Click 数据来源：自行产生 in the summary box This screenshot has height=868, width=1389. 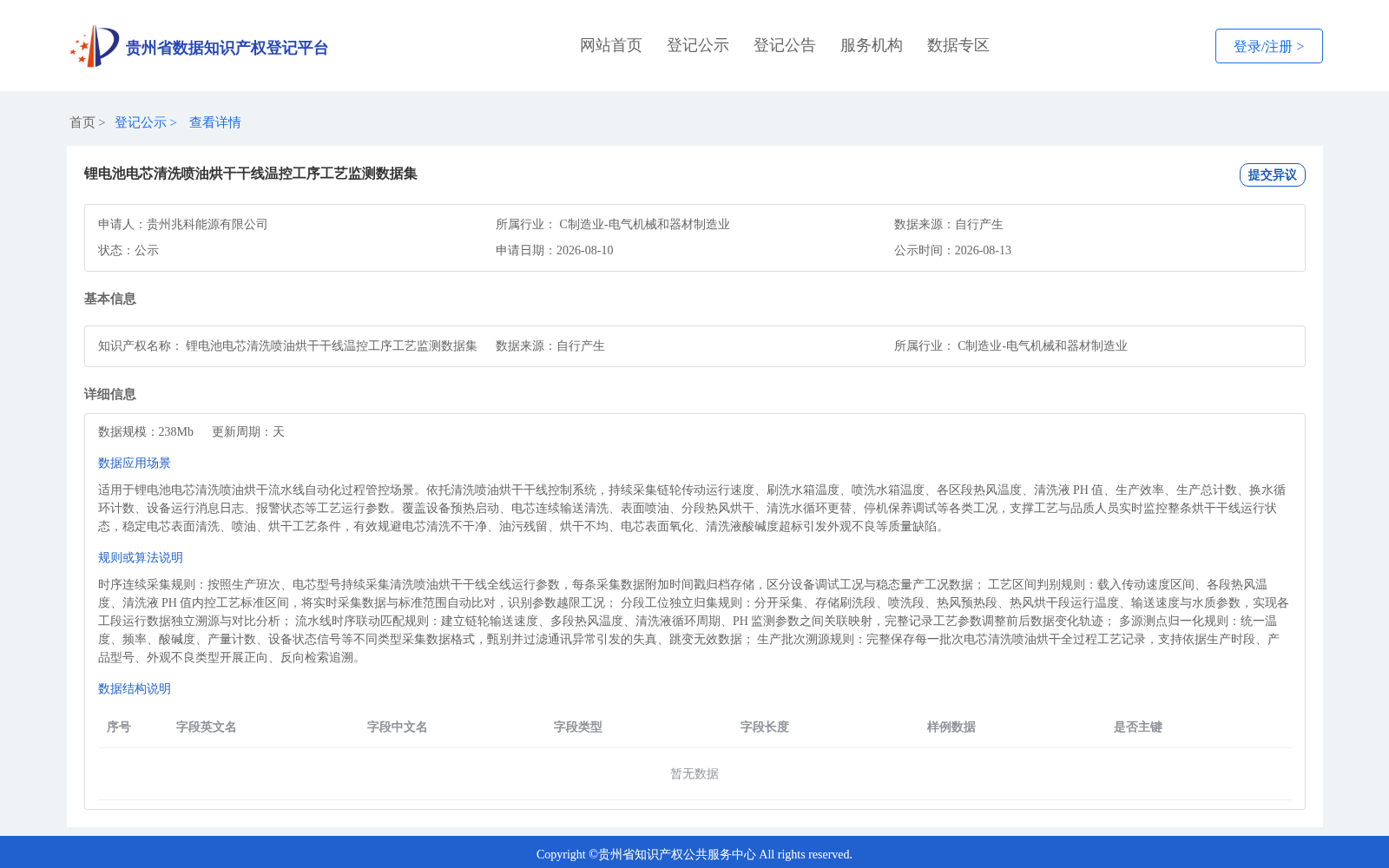pos(949,224)
